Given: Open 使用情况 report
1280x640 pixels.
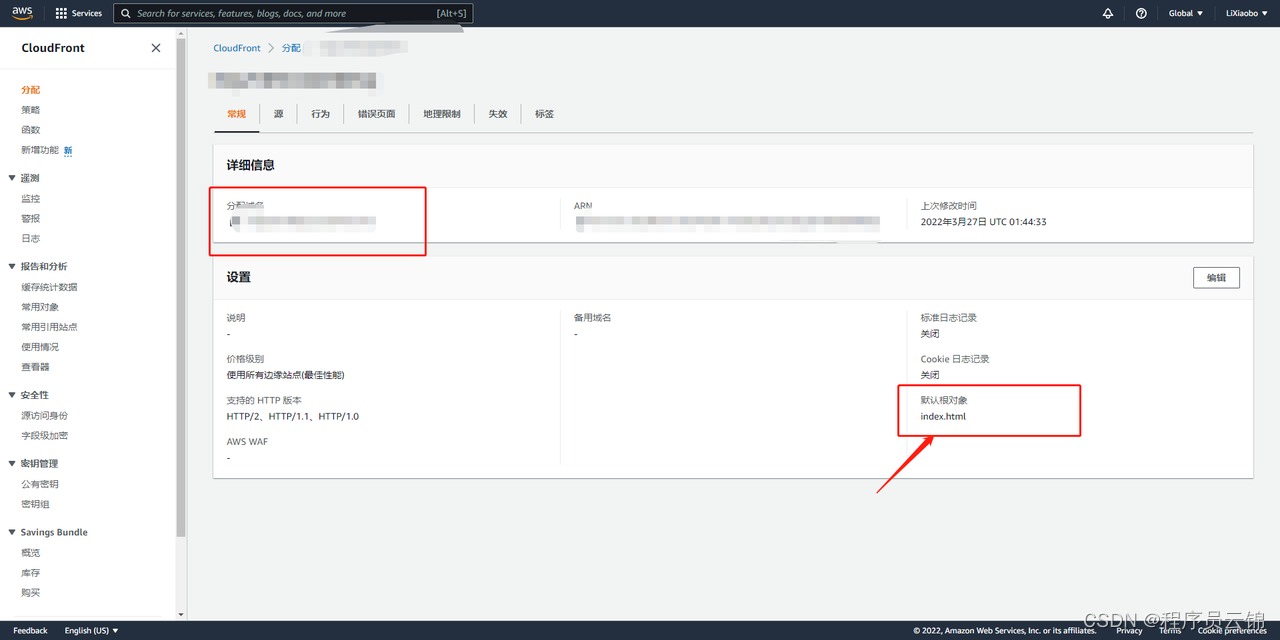Looking at the screenshot, I should pos(40,347).
